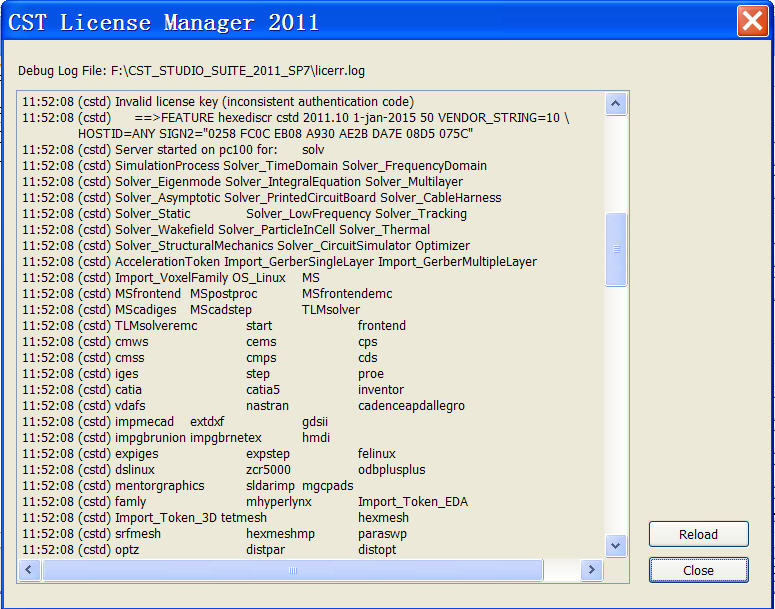Click the 'expstep' entry
775x609 pixels.
(268, 454)
